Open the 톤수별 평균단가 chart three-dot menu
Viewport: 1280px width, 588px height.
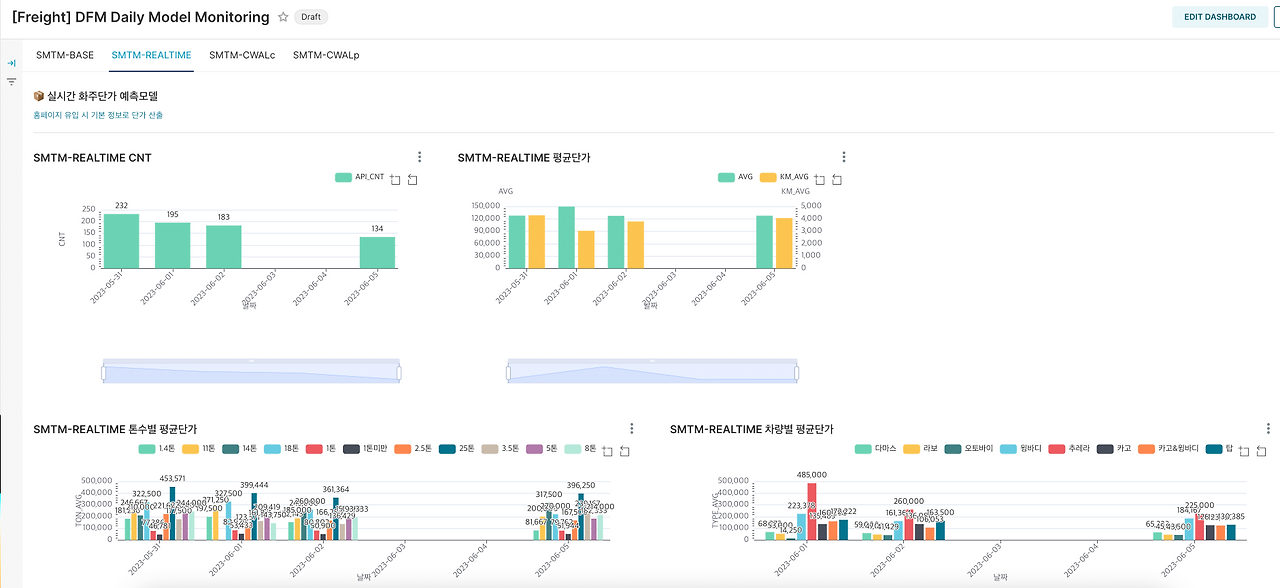632,429
